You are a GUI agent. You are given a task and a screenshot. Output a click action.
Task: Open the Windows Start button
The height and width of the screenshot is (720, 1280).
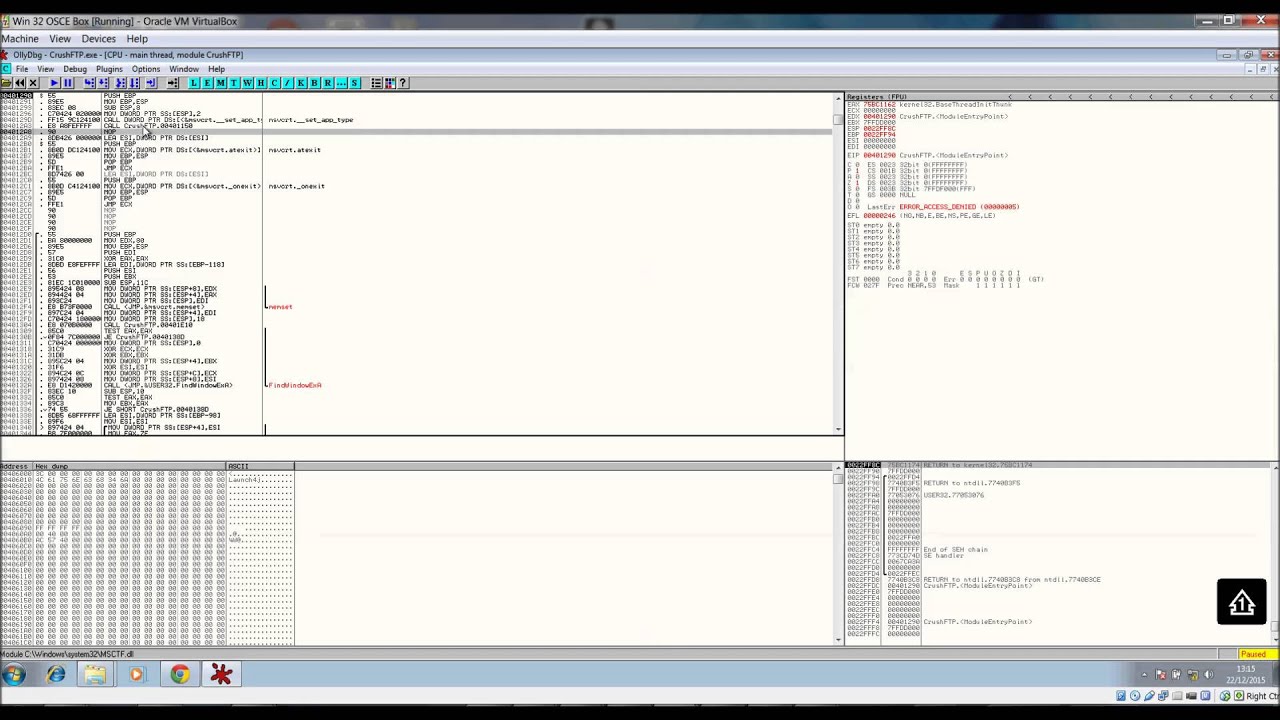pyautogui.click(x=13, y=675)
